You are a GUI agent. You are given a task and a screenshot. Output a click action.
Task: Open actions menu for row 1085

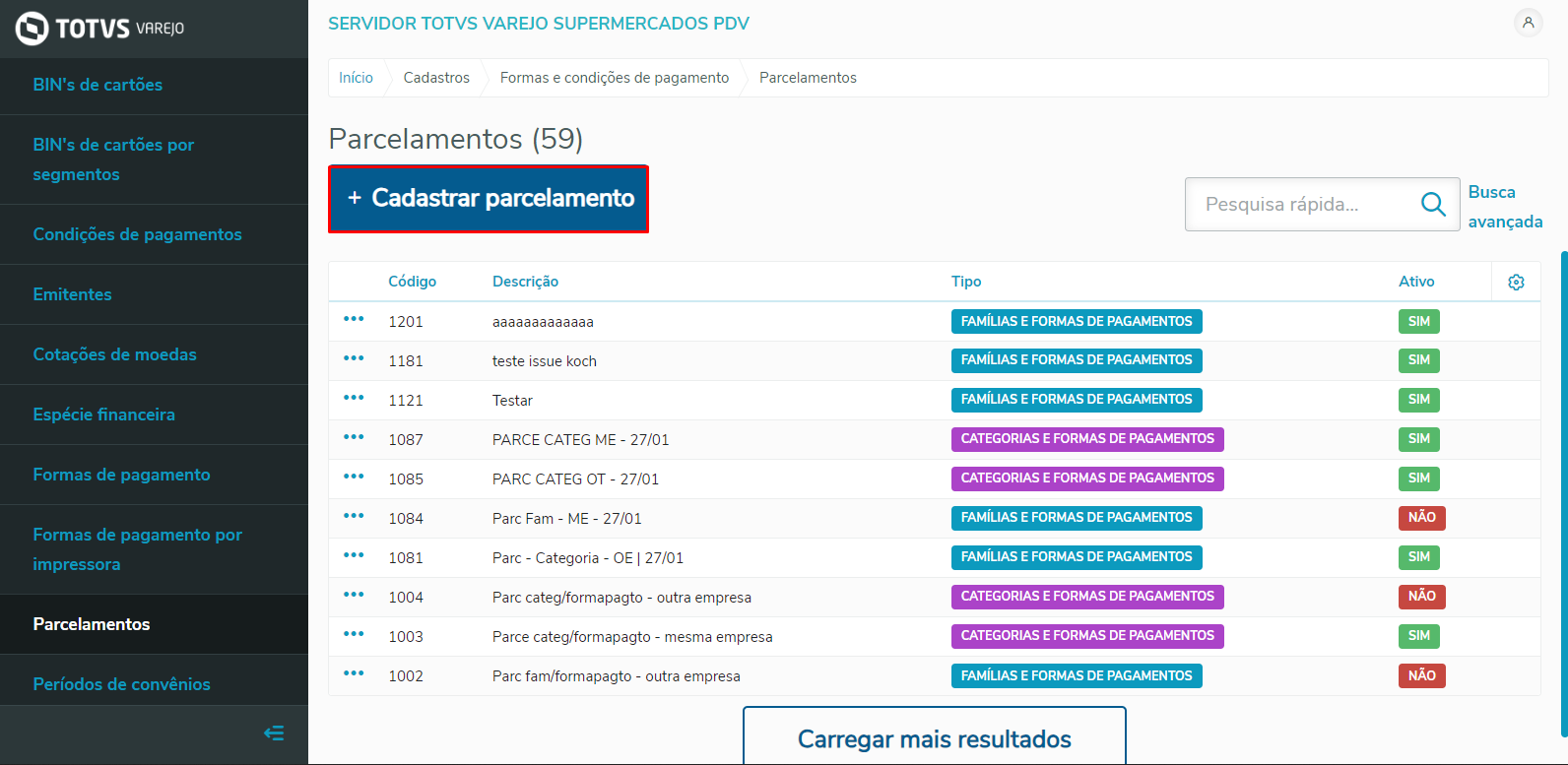(x=354, y=477)
